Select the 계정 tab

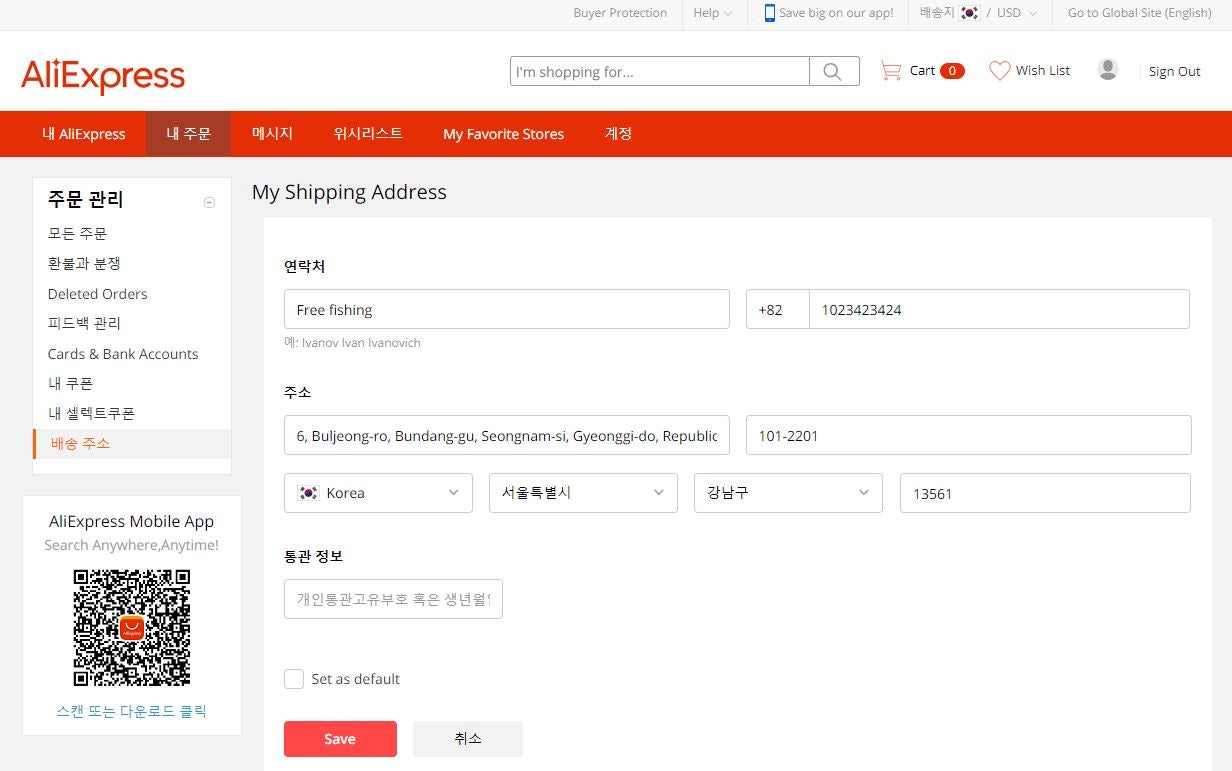[x=618, y=134]
